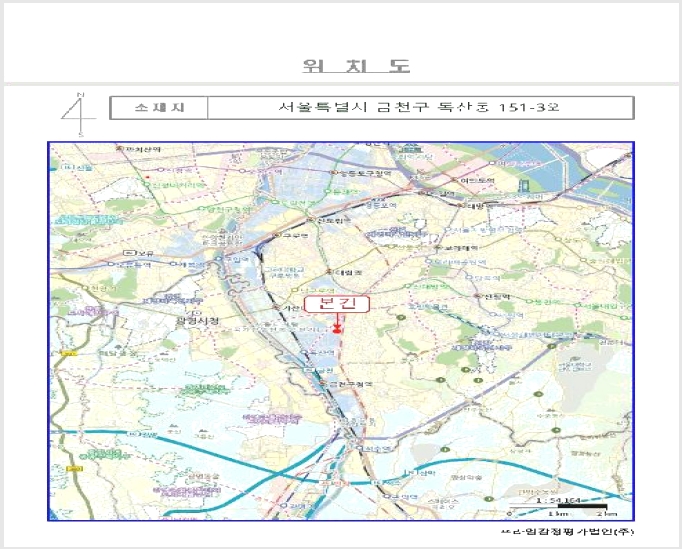Click the 오류 road sign label

click(x=139, y=253)
